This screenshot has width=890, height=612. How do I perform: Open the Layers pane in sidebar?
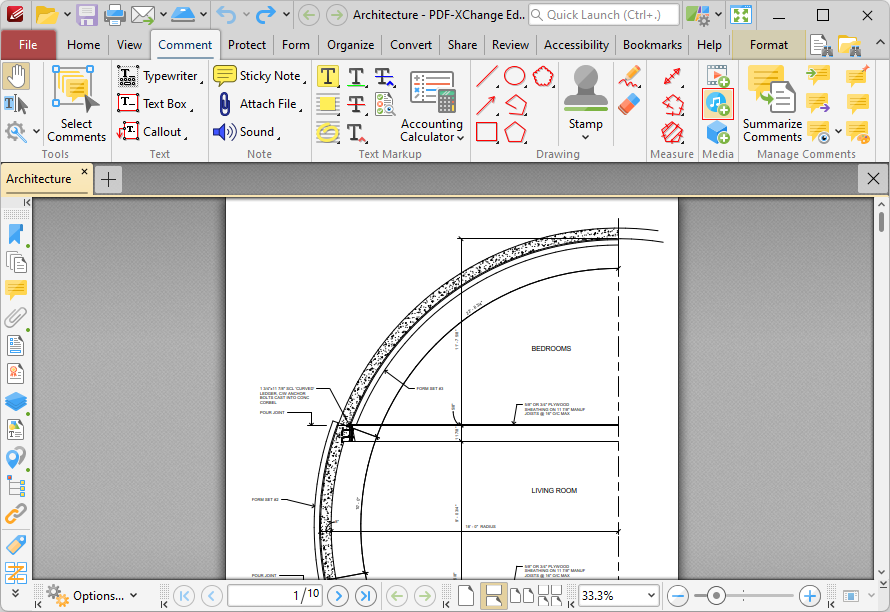[x=16, y=402]
